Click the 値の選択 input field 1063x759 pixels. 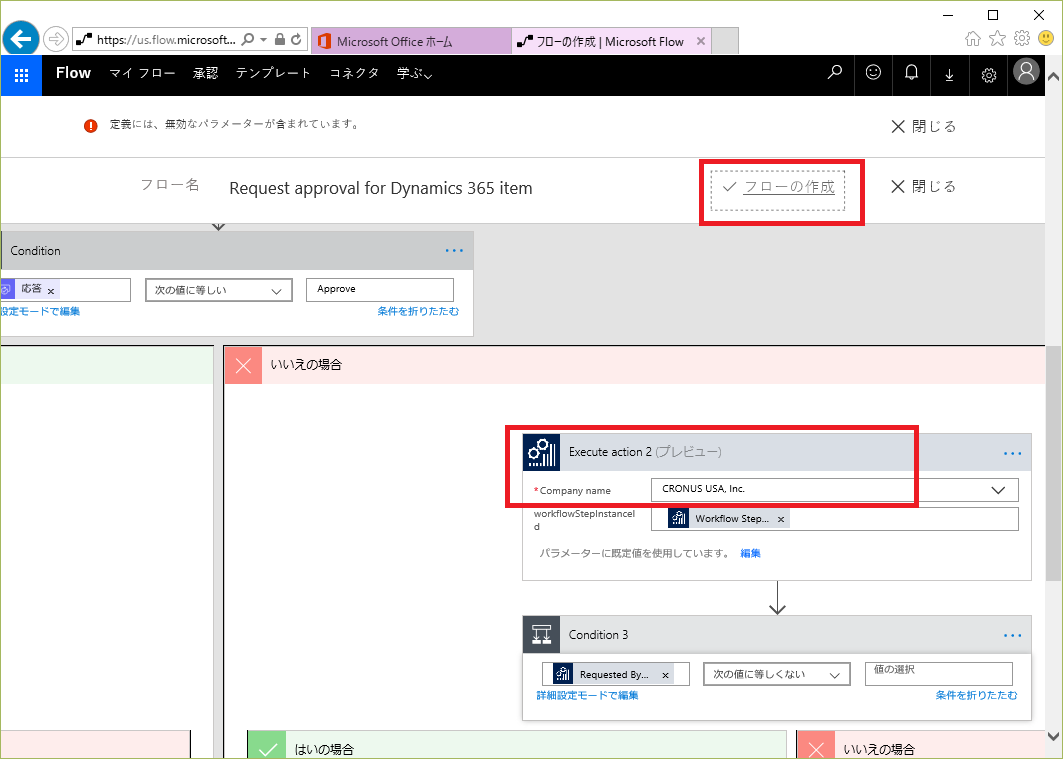tap(939, 674)
